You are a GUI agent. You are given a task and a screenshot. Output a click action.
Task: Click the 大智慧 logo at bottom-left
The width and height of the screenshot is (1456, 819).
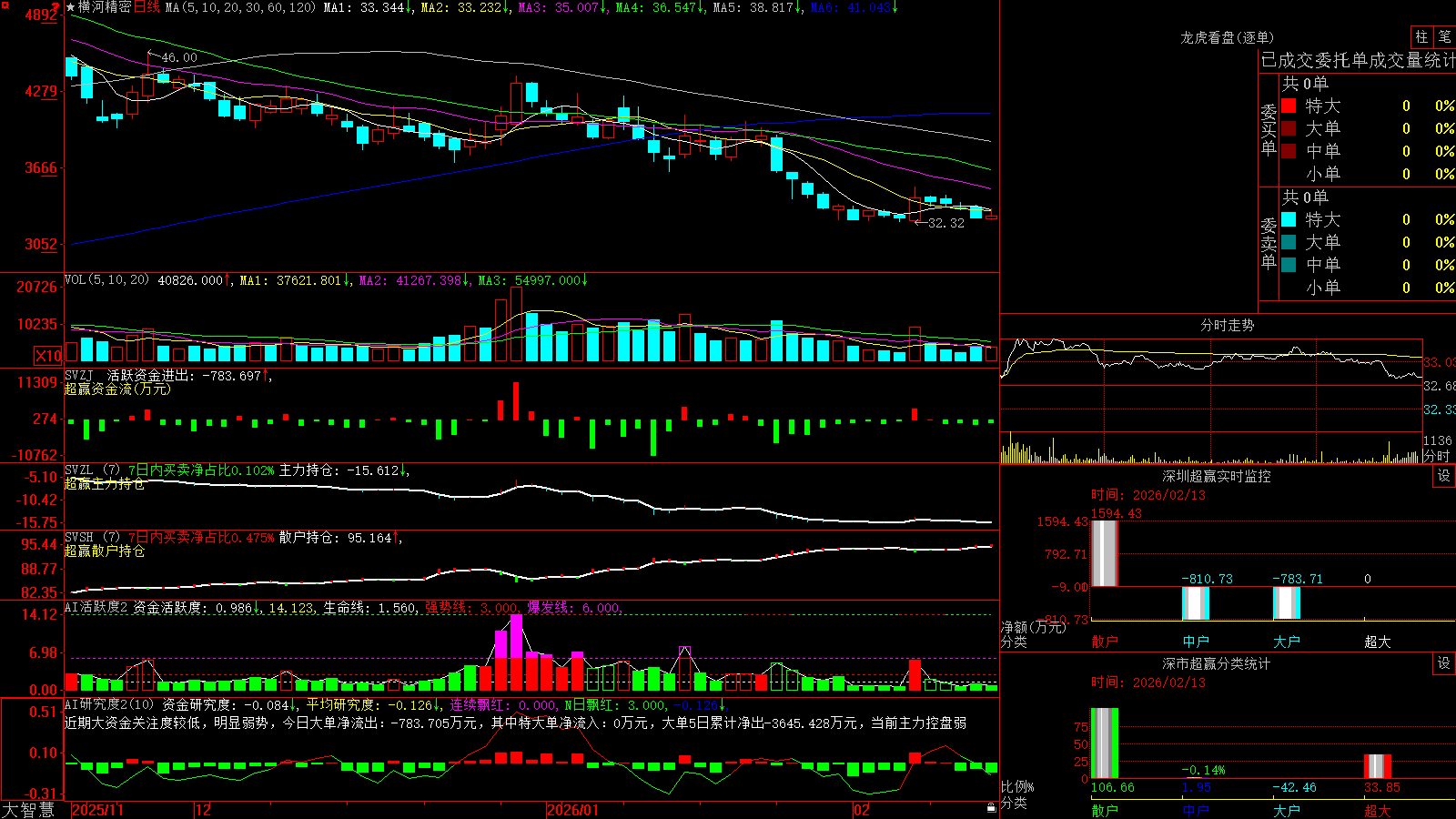(x=28, y=810)
